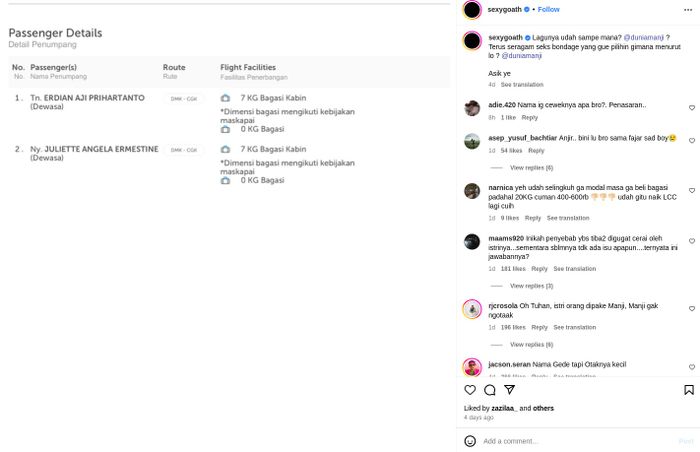Like the post with the heart icon
The width and height of the screenshot is (700, 452).
(x=470, y=390)
